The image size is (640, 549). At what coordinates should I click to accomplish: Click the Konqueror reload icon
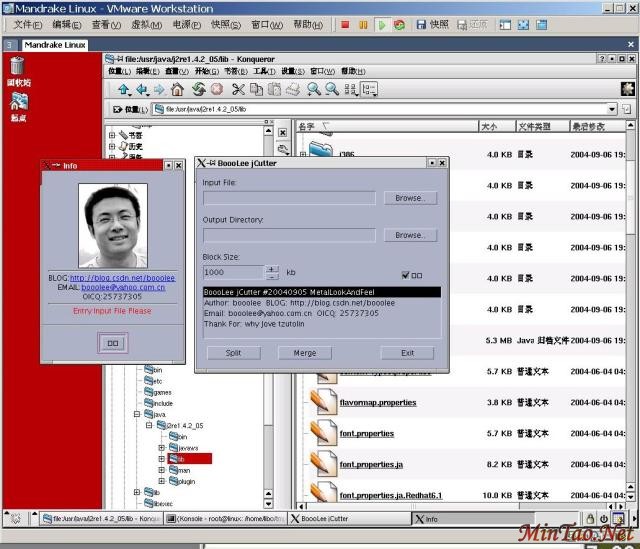tap(198, 90)
